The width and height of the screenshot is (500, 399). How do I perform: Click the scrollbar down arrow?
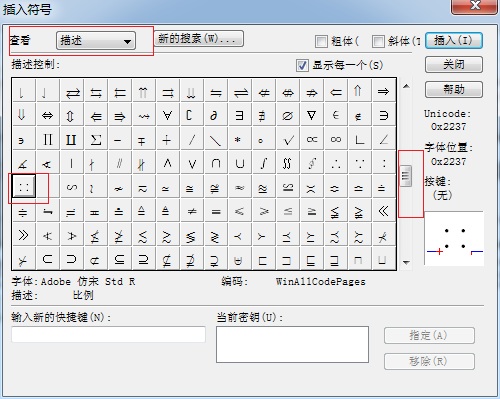click(406, 263)
